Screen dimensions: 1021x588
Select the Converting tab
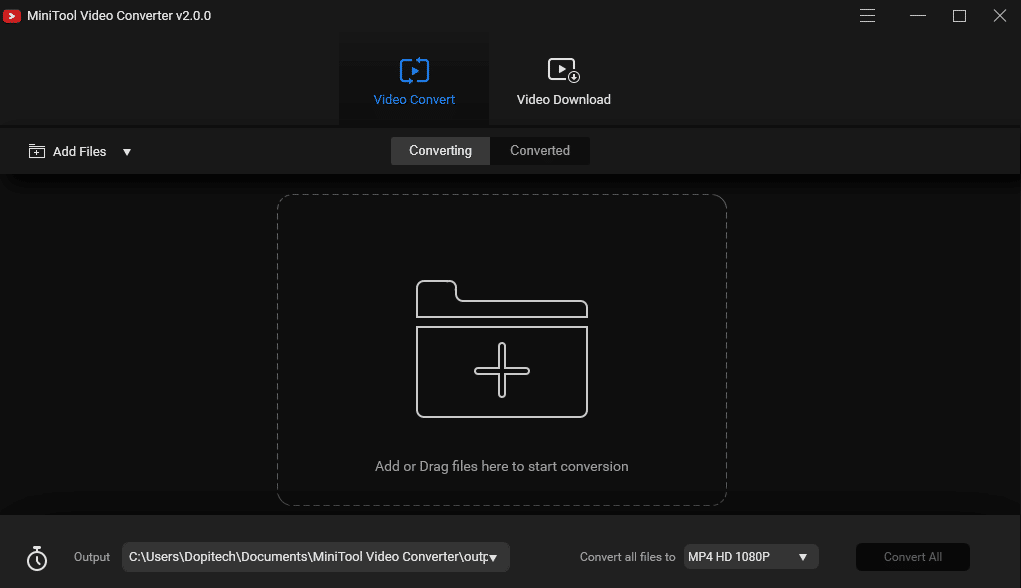[x=440, y=150]
